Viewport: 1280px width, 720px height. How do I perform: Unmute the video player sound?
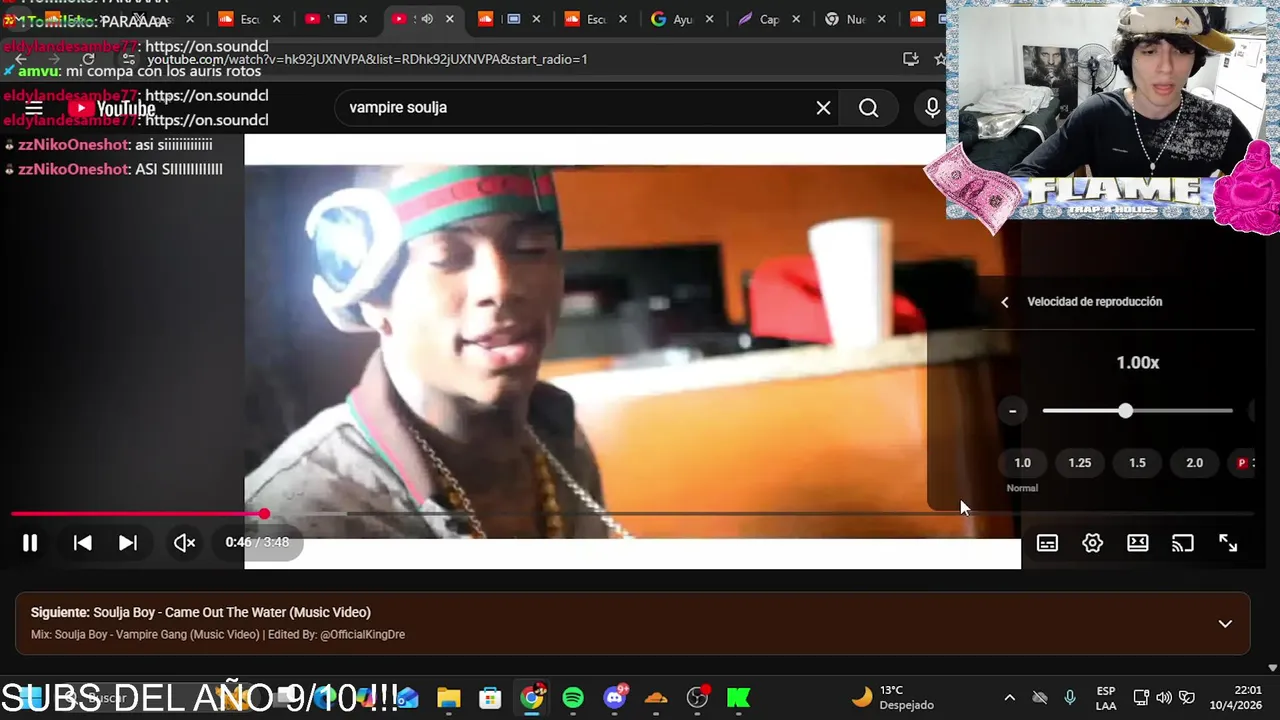point(184,543)
